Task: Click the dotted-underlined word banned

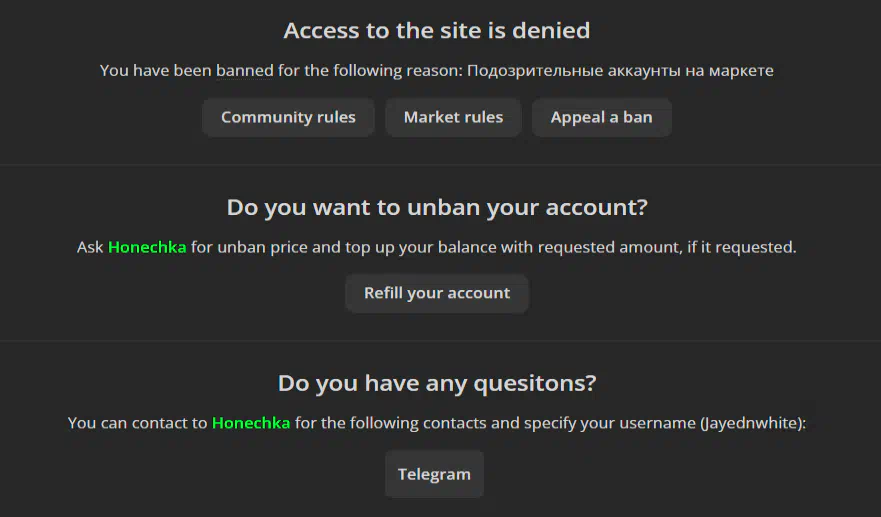Action: pyautogui.click(x=244, y=71)
